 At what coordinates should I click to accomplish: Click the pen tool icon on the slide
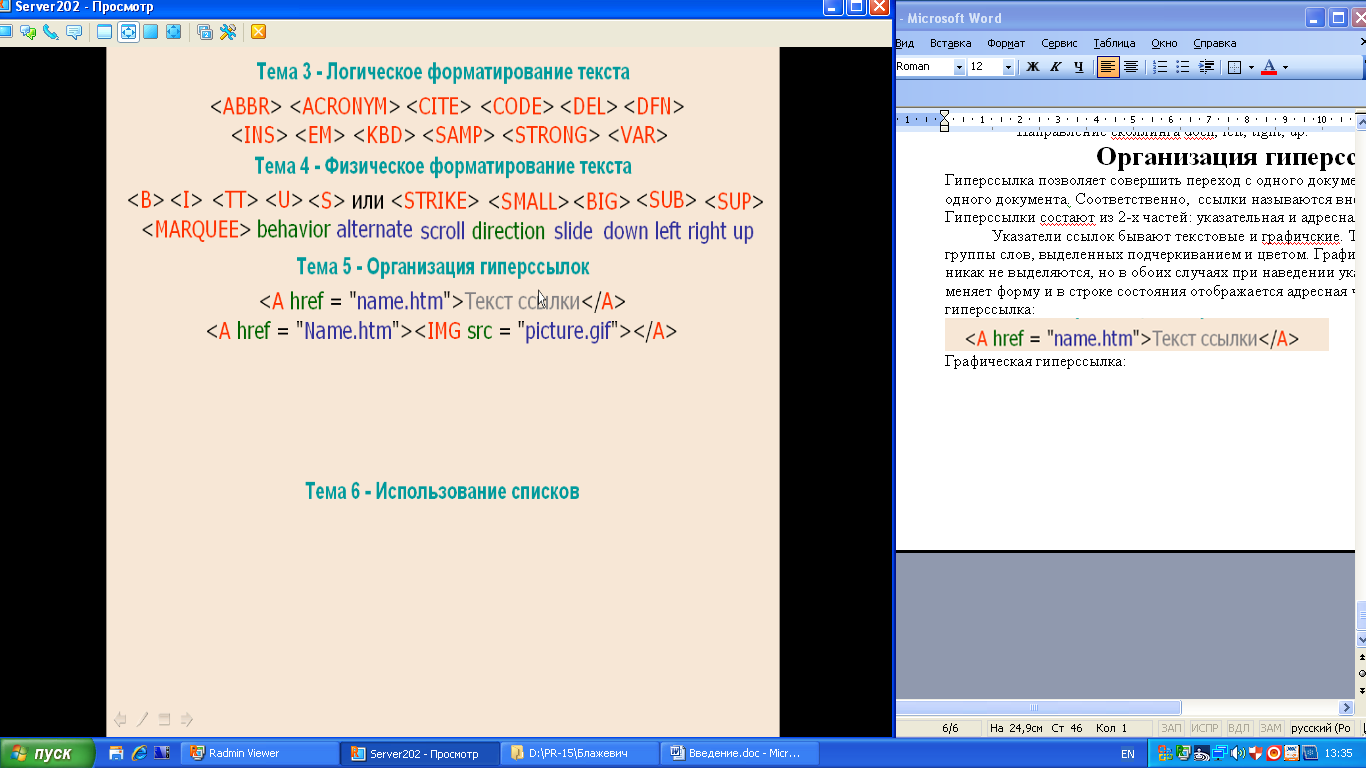pyautogui.click(x=142, y=719)
